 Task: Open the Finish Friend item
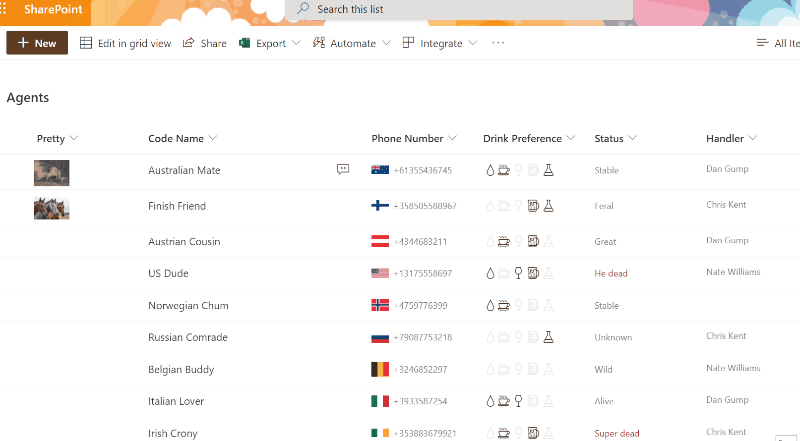pyautogui.click(x=177, y=206)
